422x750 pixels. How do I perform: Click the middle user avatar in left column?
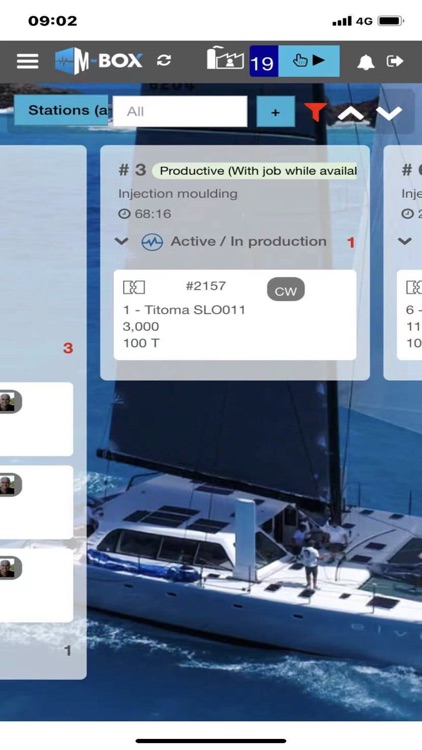click(8, 485)
